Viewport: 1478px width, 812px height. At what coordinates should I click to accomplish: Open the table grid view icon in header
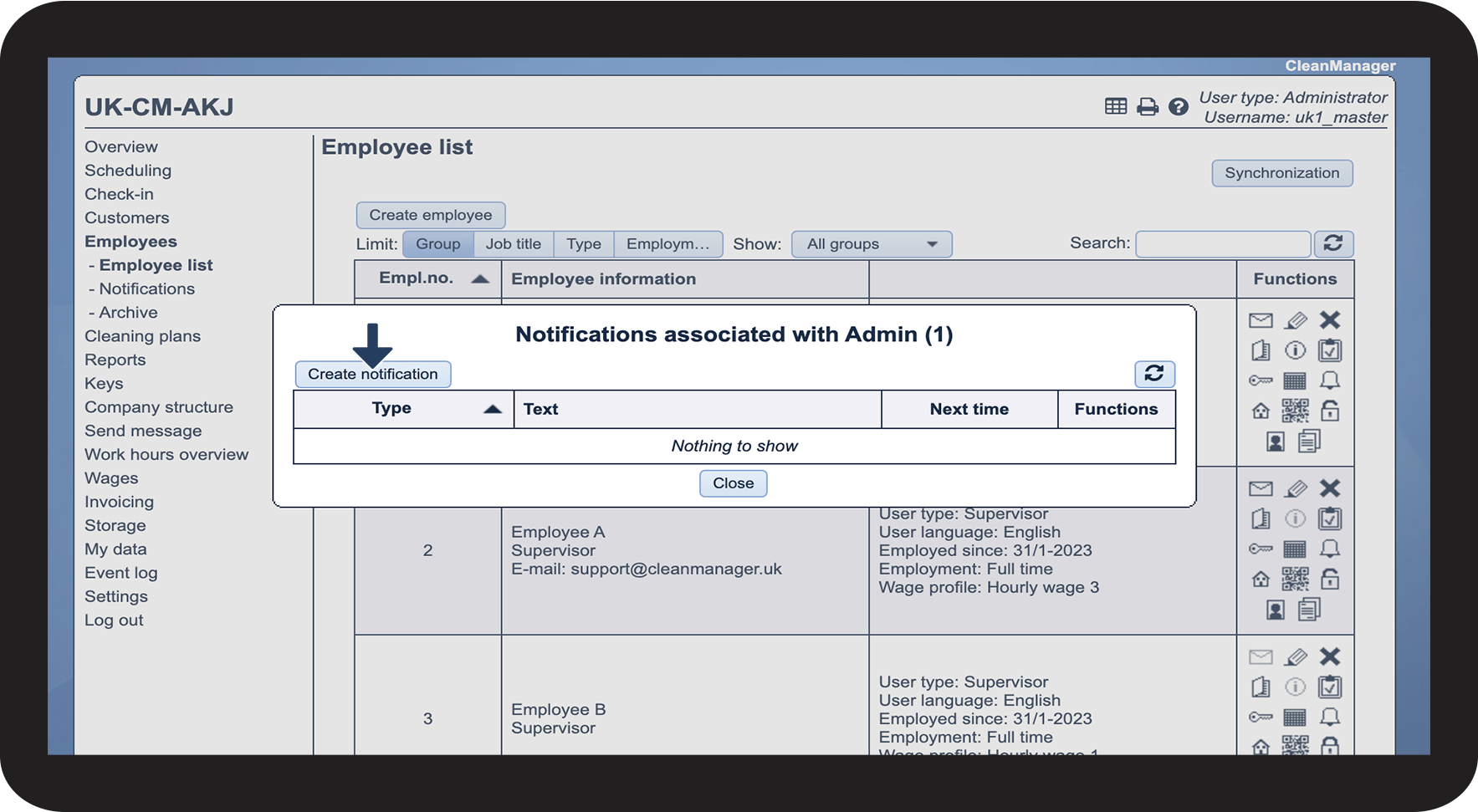(x=1116, y=106)
